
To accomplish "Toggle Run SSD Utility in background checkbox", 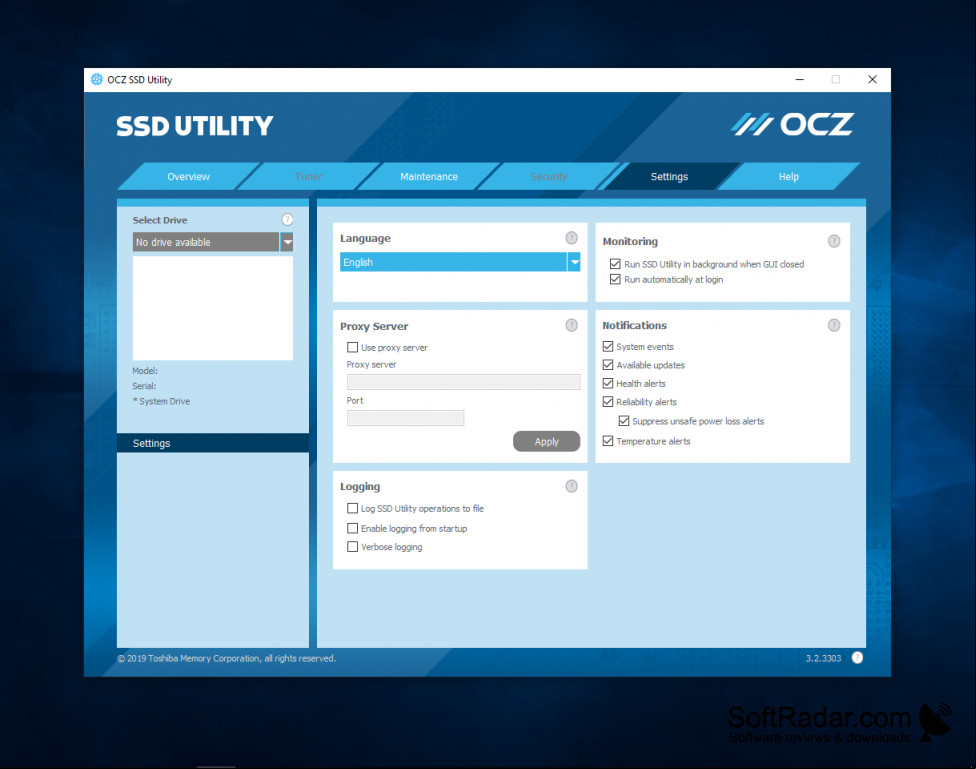I will pos(615,264).
